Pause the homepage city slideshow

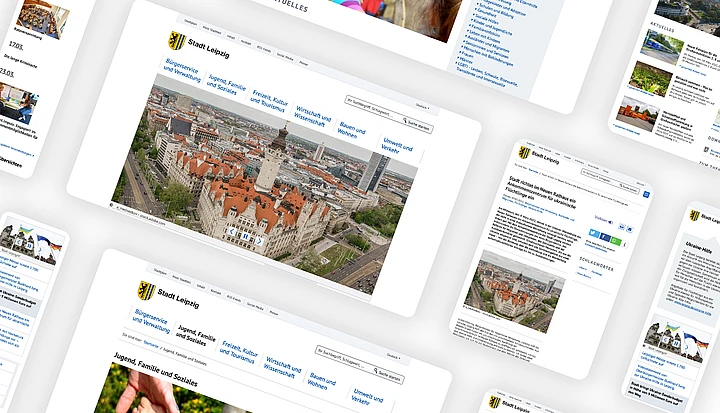(246, 237)
